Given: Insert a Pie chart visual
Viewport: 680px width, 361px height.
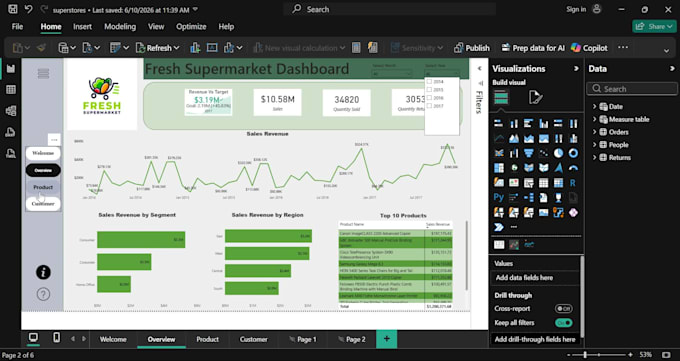Looking at the screenshot, I should click(x=559, y=153).
